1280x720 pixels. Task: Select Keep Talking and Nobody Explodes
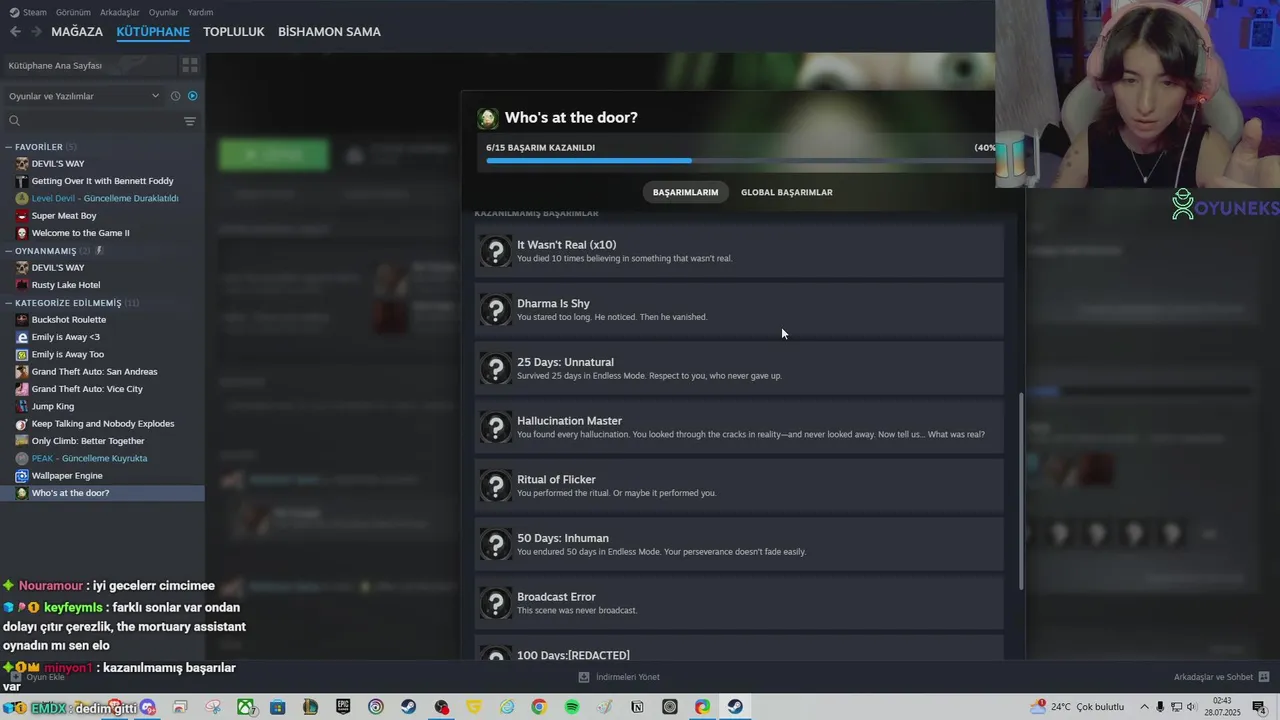103,424
